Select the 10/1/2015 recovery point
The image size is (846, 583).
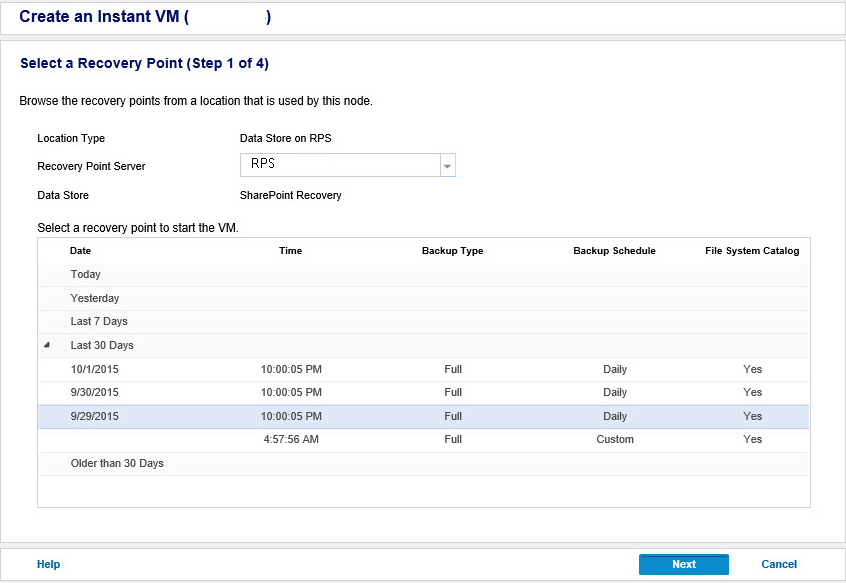94,368
